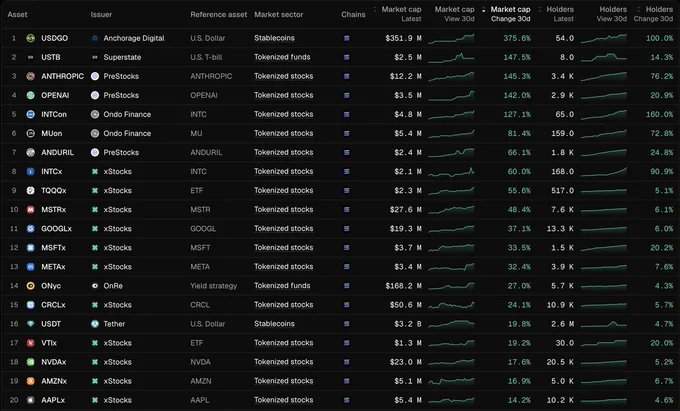Click the OPENAI token icon

(30, 95)
